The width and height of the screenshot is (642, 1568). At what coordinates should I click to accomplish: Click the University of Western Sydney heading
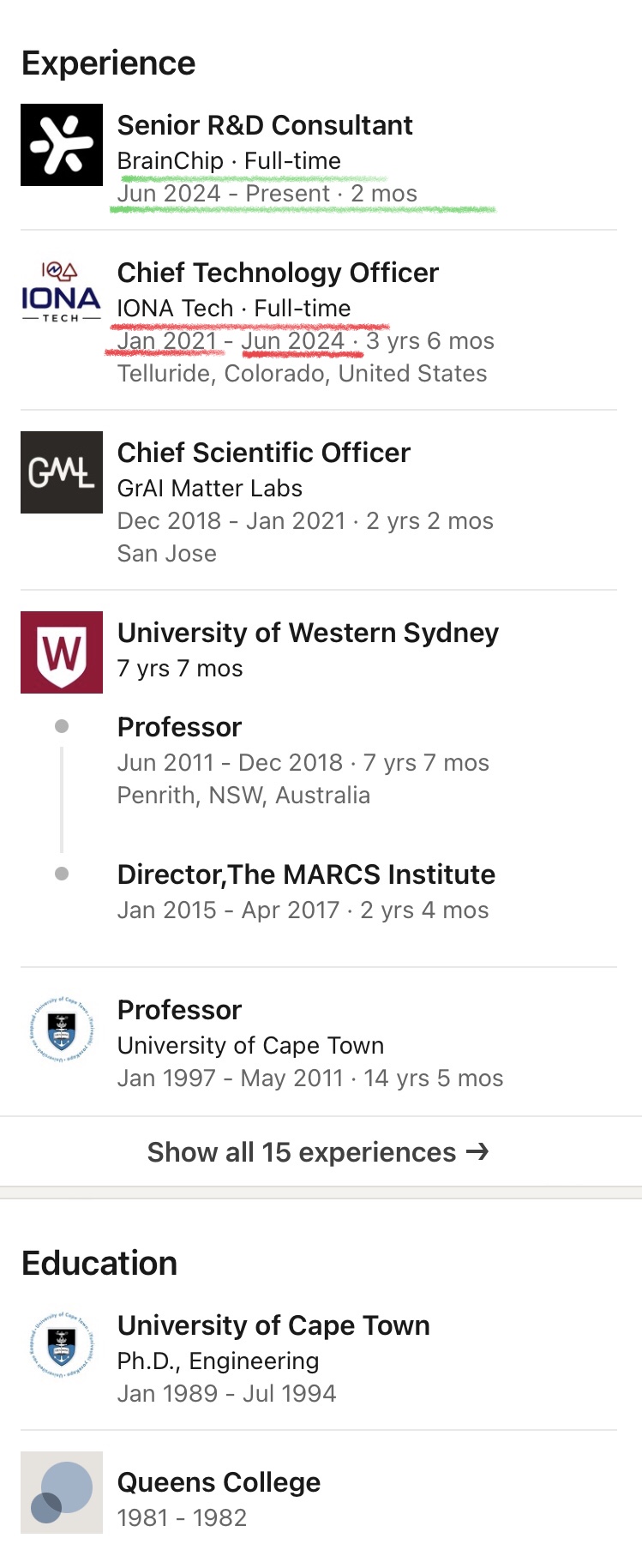tap(308, 633)
